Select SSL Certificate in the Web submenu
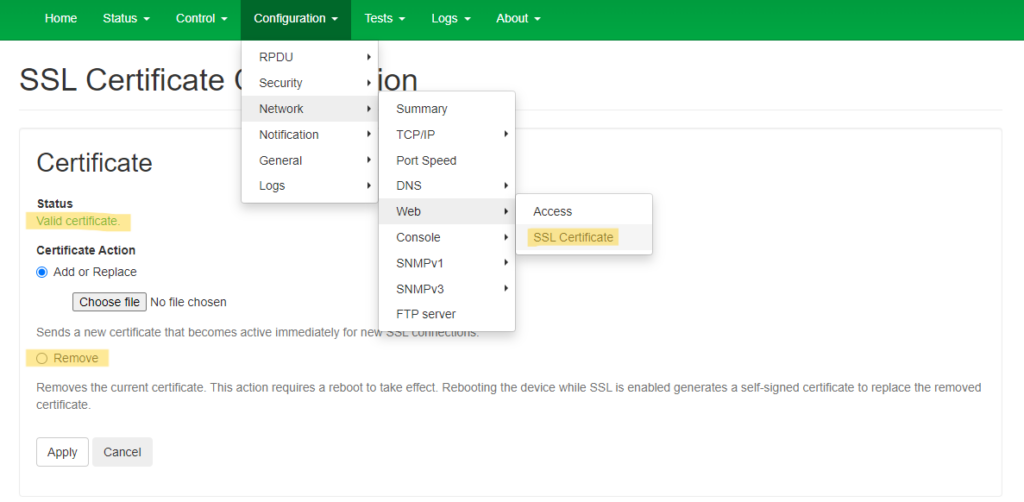The width and height of the screenshot is (1024, 502). (x=573, y=238)
